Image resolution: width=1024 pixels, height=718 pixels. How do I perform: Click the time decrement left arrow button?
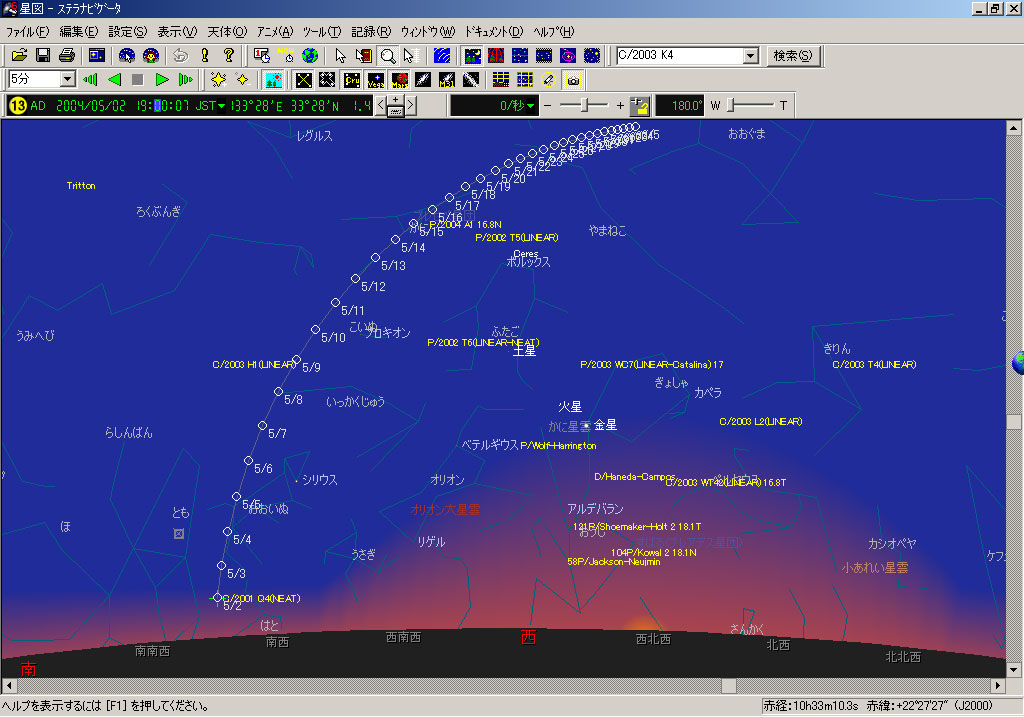point(381,105)
